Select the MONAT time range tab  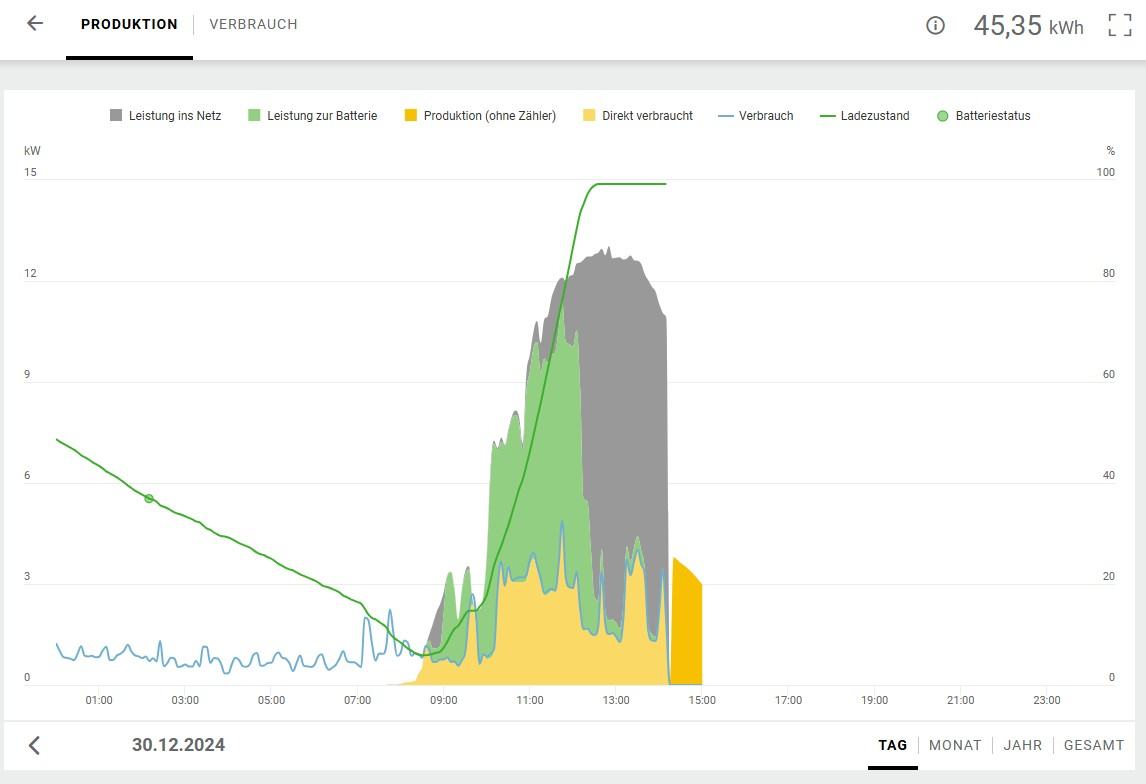[955, 745]
